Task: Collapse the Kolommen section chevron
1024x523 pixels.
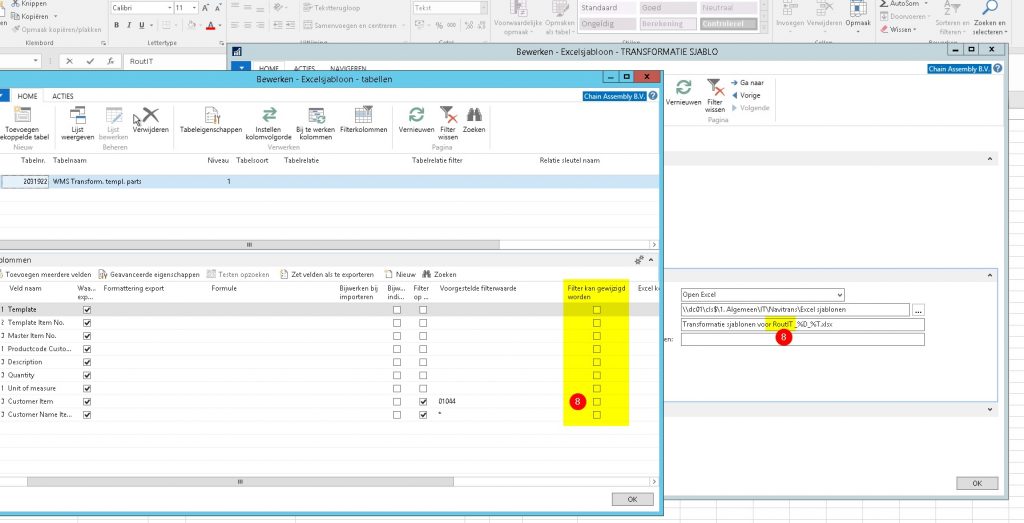Action: pos(651,260)
